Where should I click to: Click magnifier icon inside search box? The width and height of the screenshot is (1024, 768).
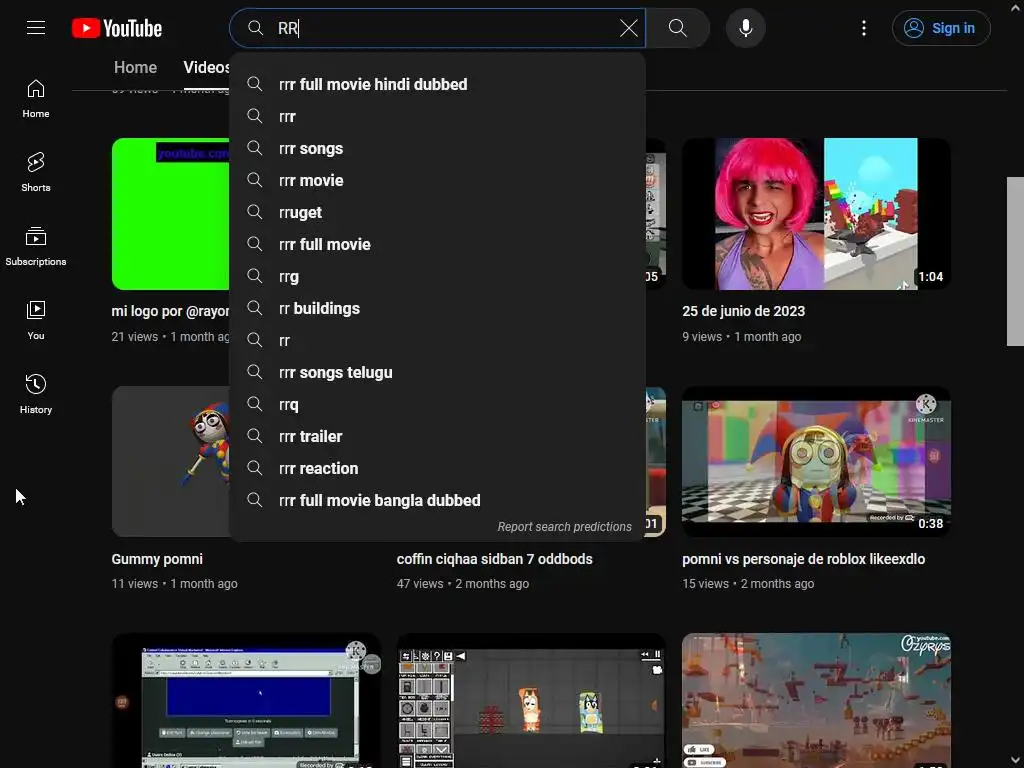(x=255, y=28)
